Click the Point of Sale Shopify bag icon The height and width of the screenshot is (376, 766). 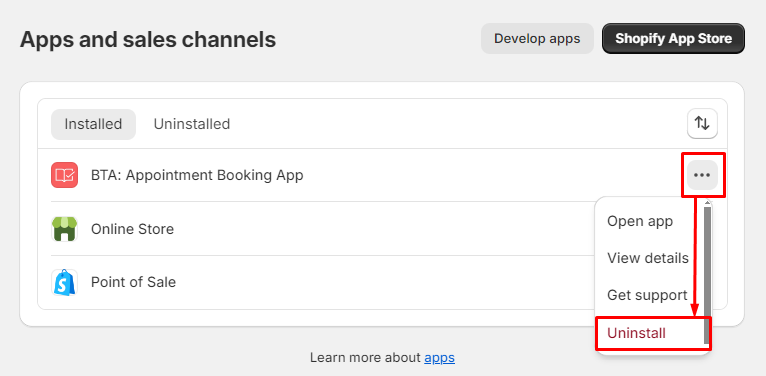(64, 282)
